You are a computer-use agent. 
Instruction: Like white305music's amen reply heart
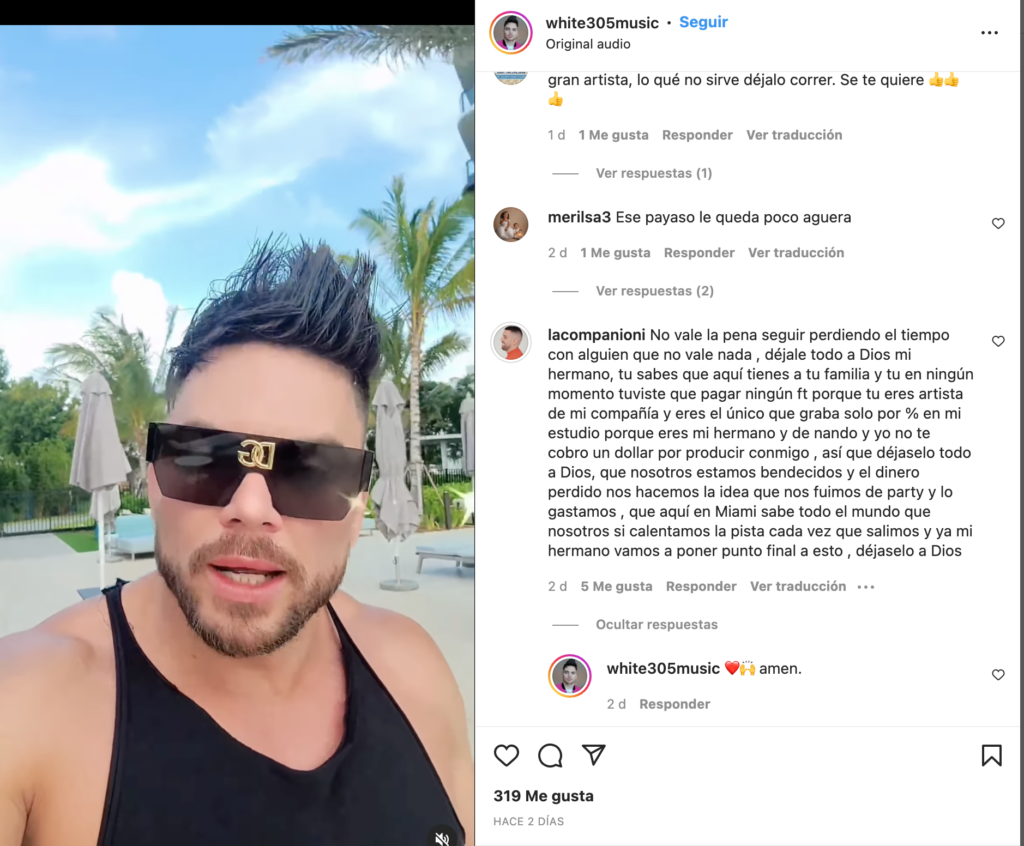point(998,675)
